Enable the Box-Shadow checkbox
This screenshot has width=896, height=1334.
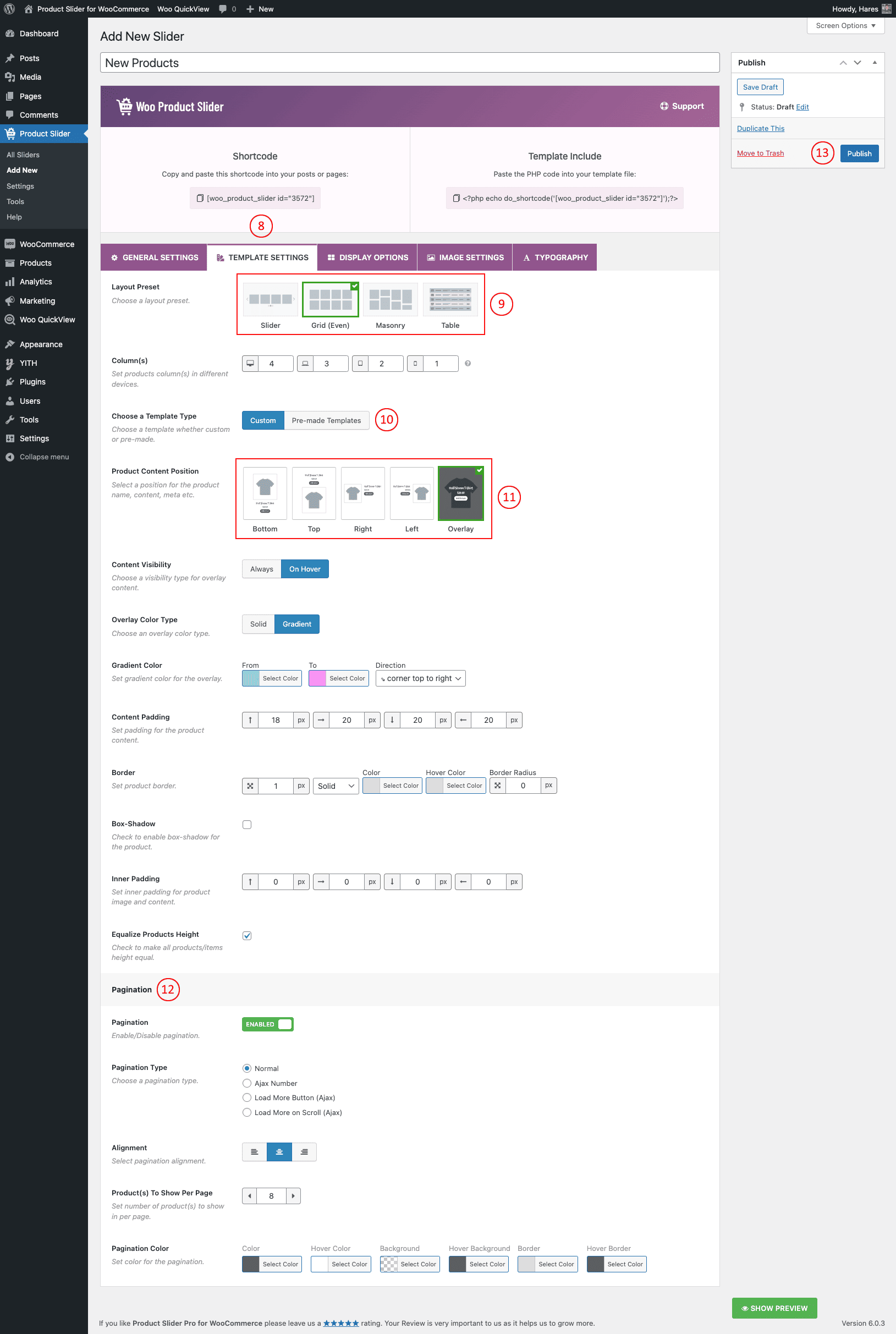click(247, 824)
